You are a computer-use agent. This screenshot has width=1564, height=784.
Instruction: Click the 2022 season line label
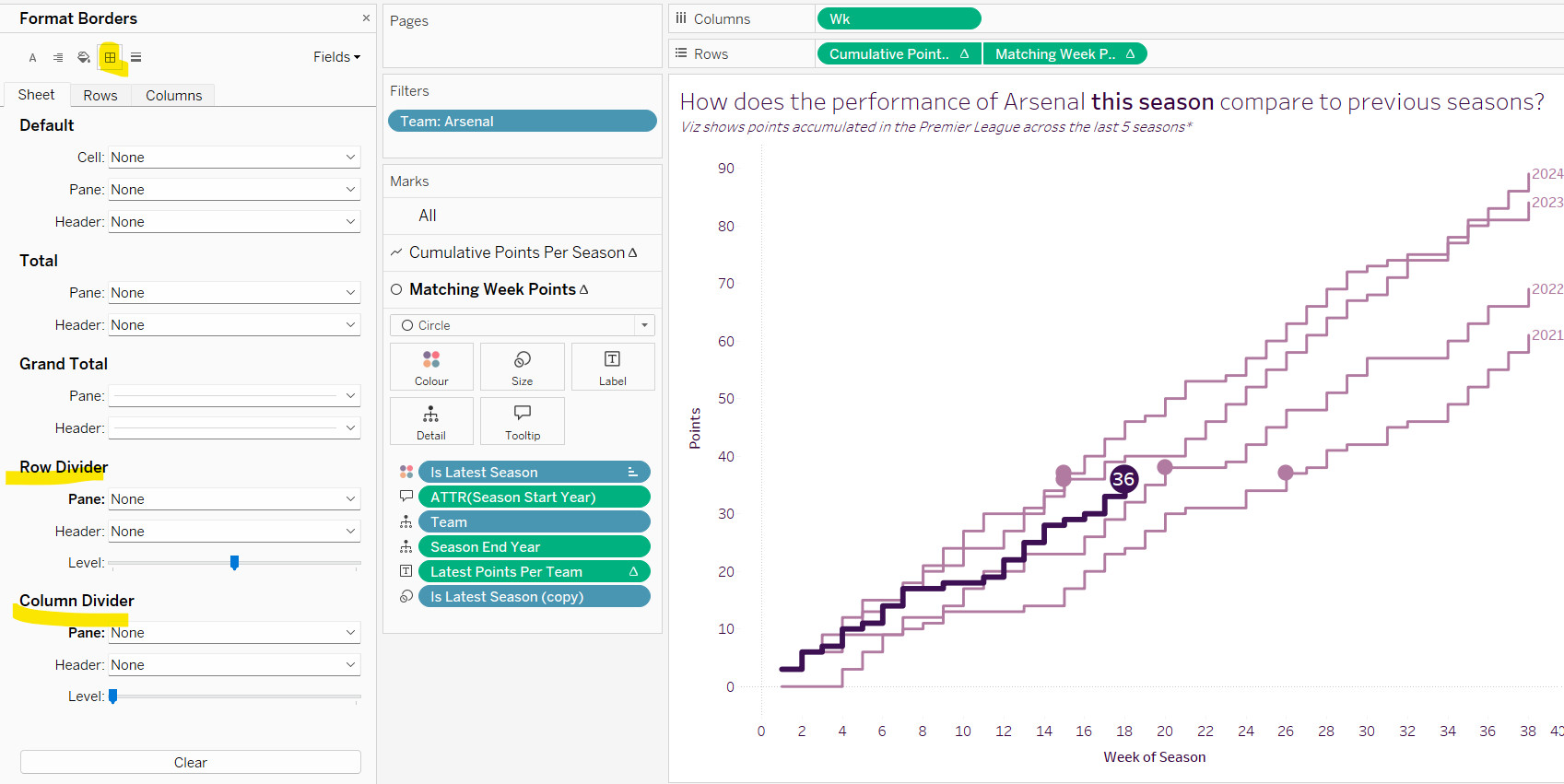pyautogui.click(x=1547, y=289)
